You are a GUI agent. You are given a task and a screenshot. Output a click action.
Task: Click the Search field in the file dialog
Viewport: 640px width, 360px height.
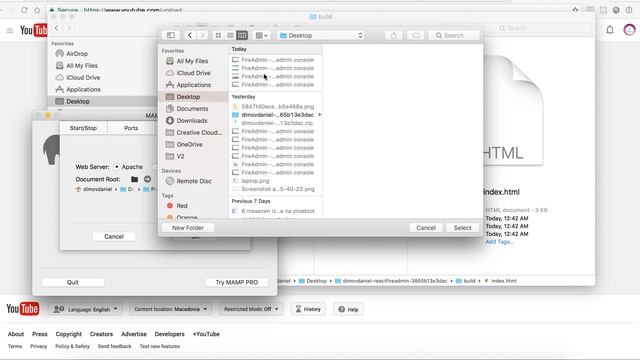(454, 36)
